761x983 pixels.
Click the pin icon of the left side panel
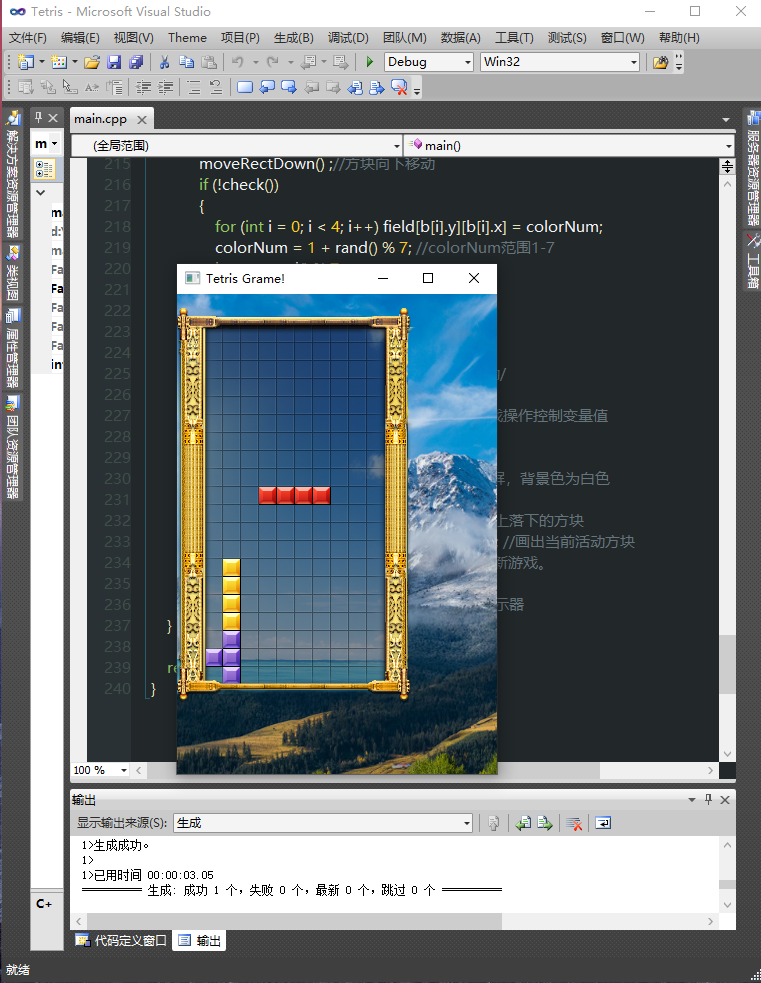click(38, 117)
